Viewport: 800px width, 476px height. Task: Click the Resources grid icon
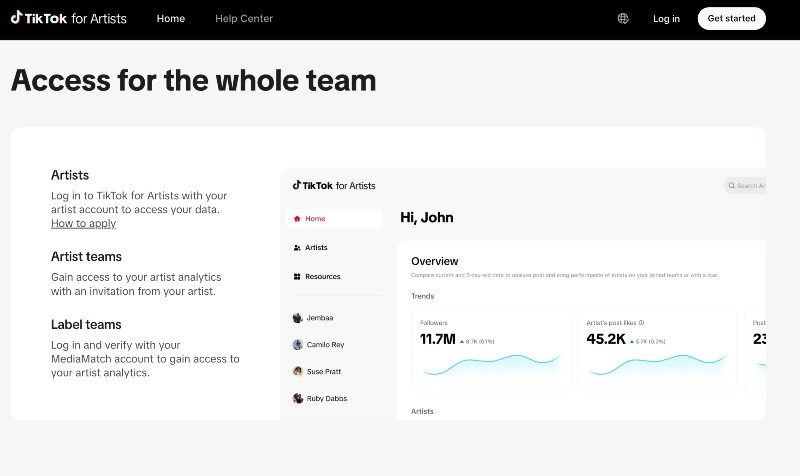[x=297, y=277]
